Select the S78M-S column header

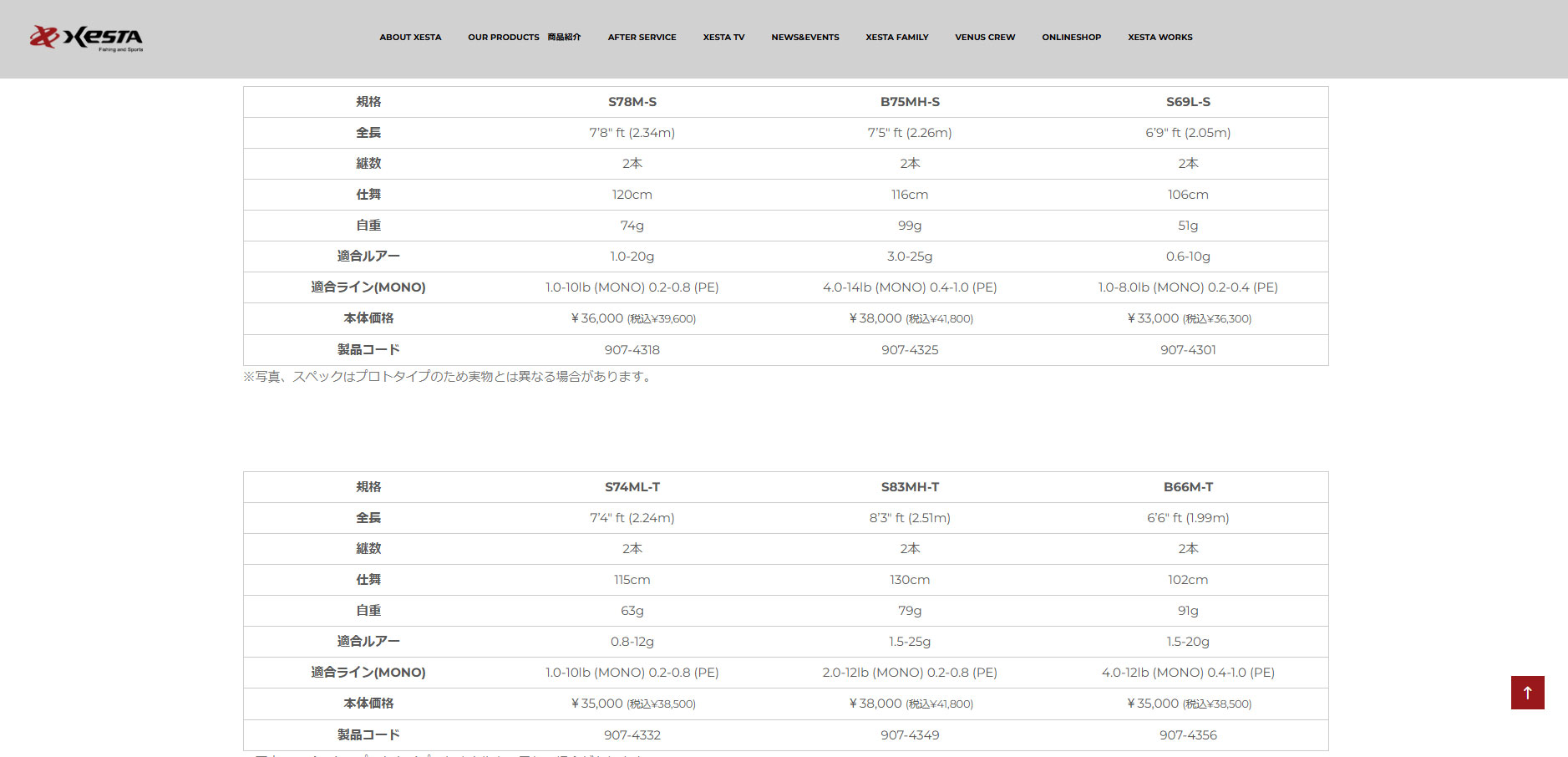click(x=632, y=102)
